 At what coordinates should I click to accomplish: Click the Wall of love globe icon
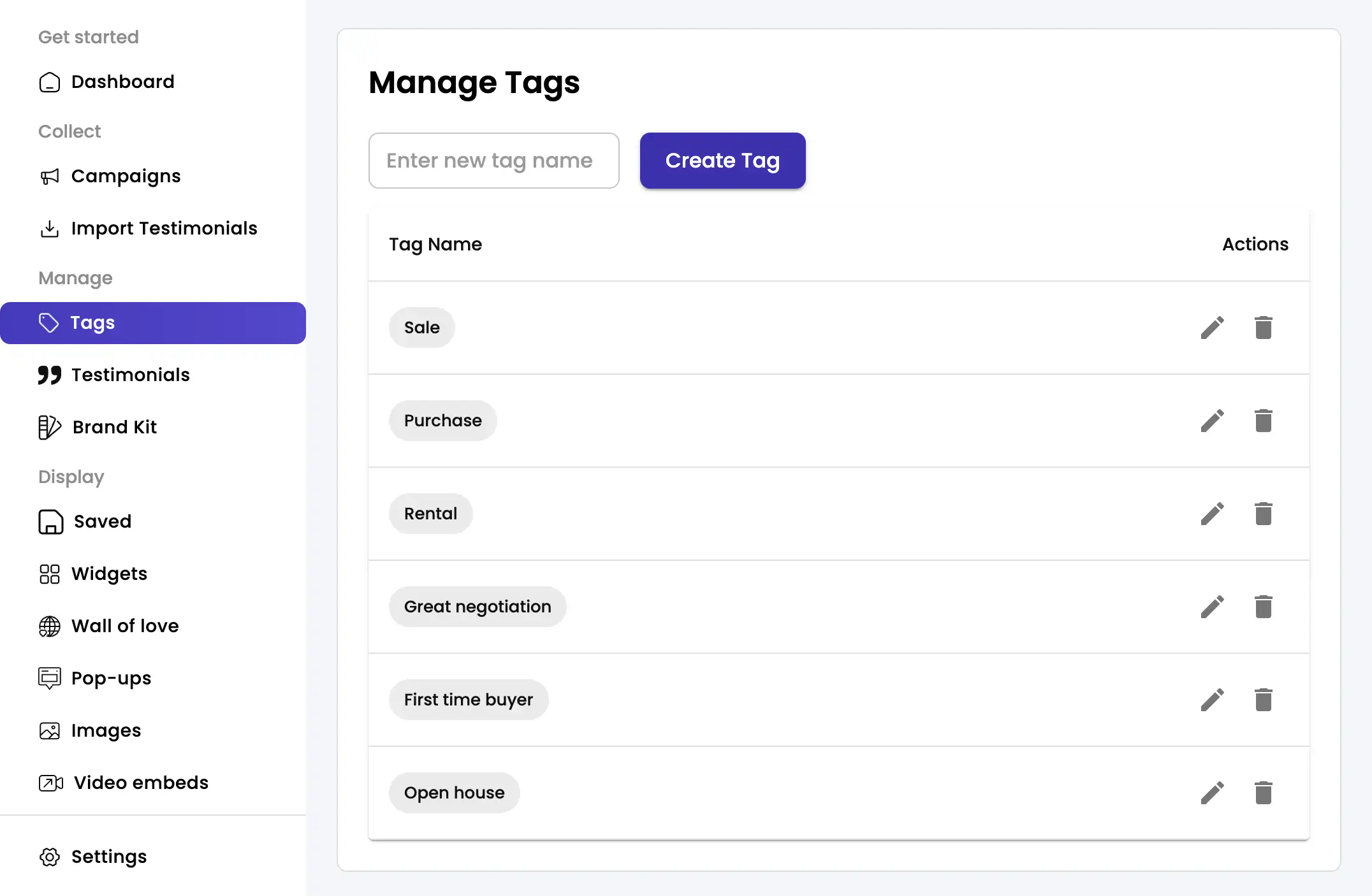point(50,626)
